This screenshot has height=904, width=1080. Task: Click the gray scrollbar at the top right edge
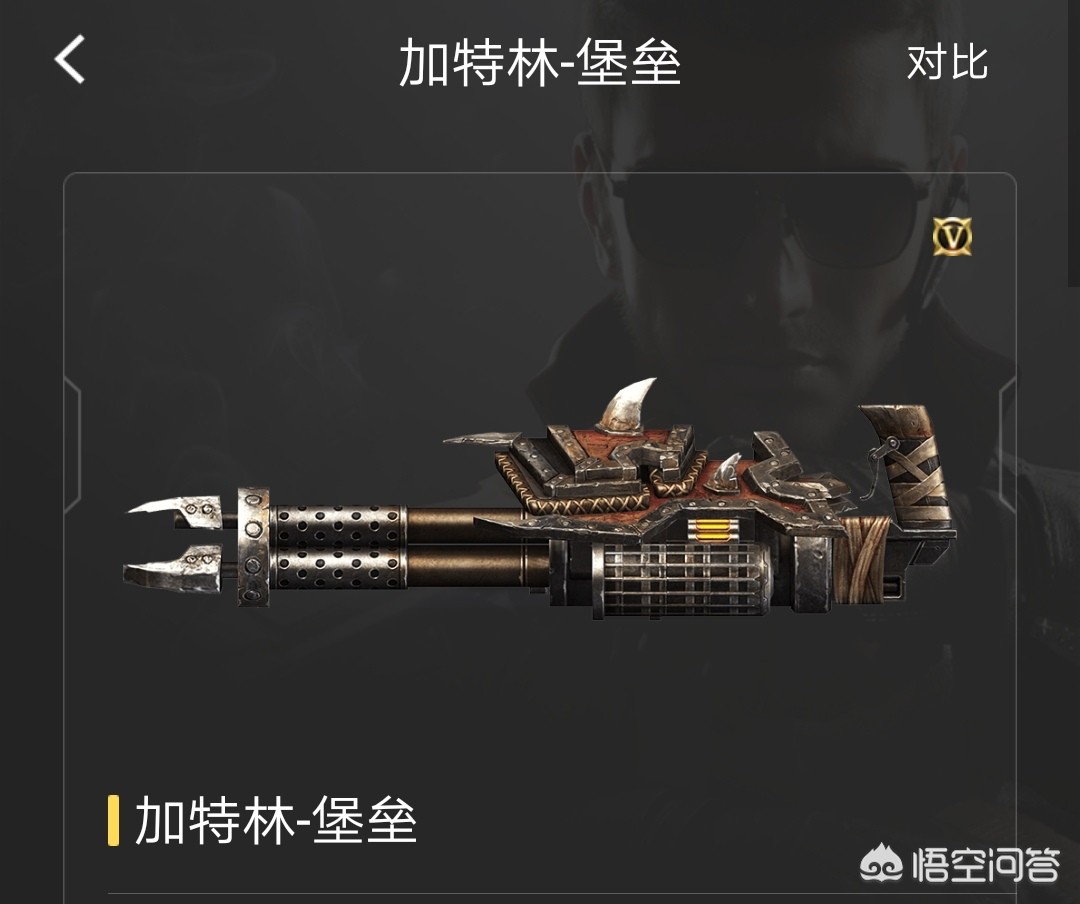(x=1074, y=143)
